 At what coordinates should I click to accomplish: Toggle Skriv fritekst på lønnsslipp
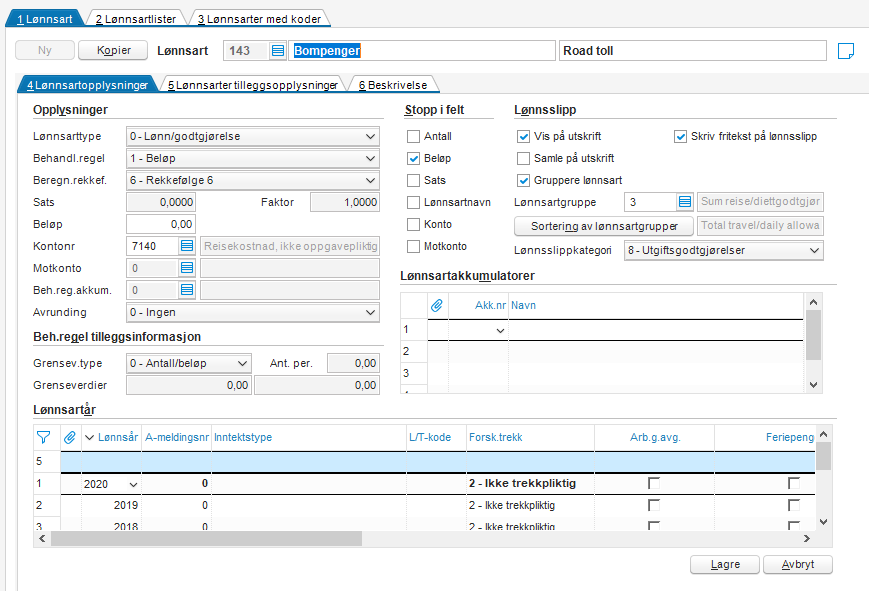click(x=681, y=136)
